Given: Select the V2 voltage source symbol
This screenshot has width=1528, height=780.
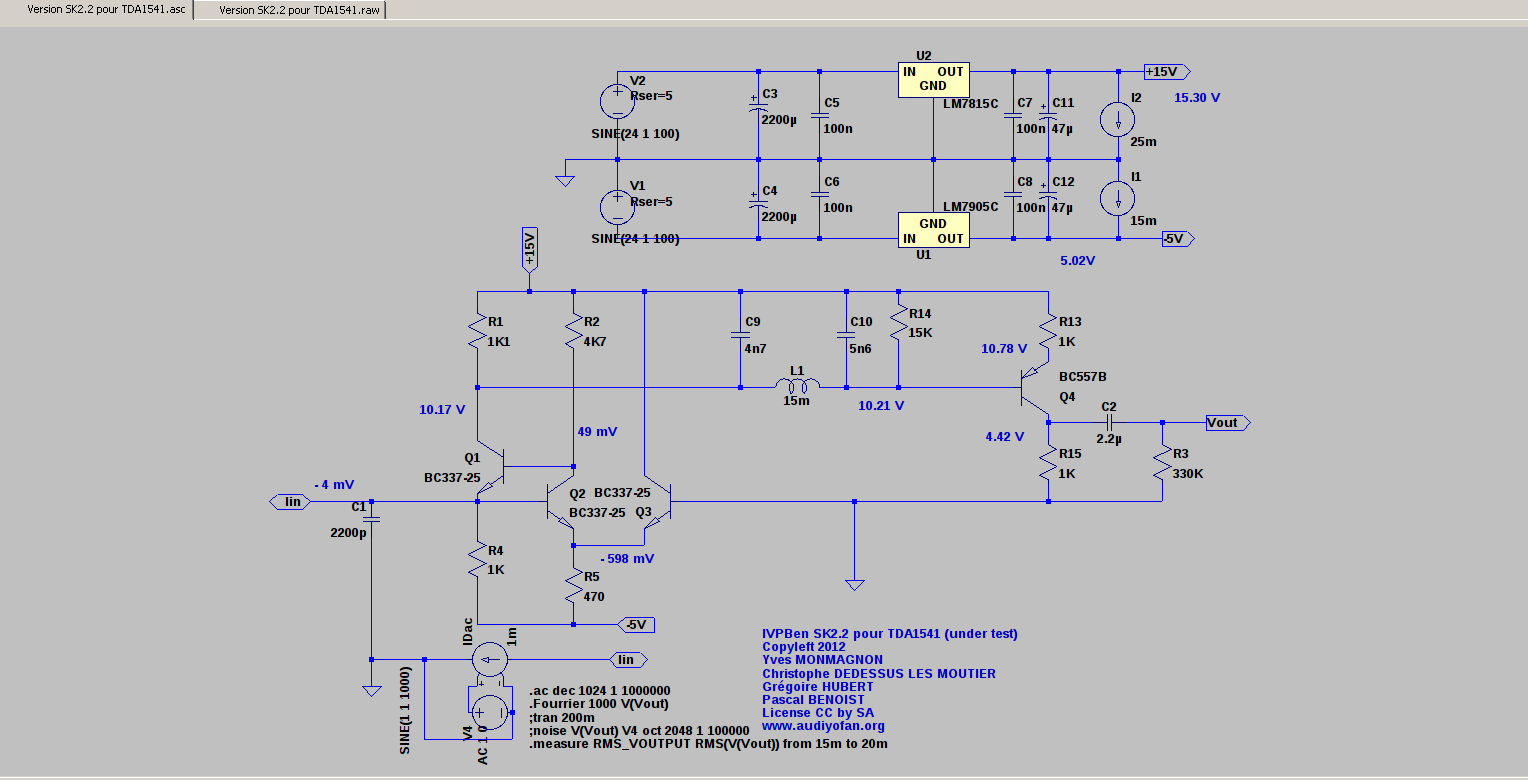Looking at the screenshot, I should point(617,101).
